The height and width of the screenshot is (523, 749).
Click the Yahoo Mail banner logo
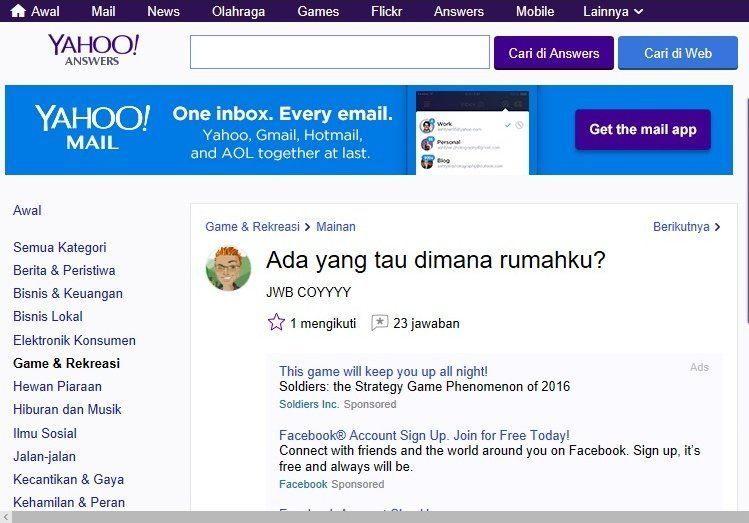point(92,128)
